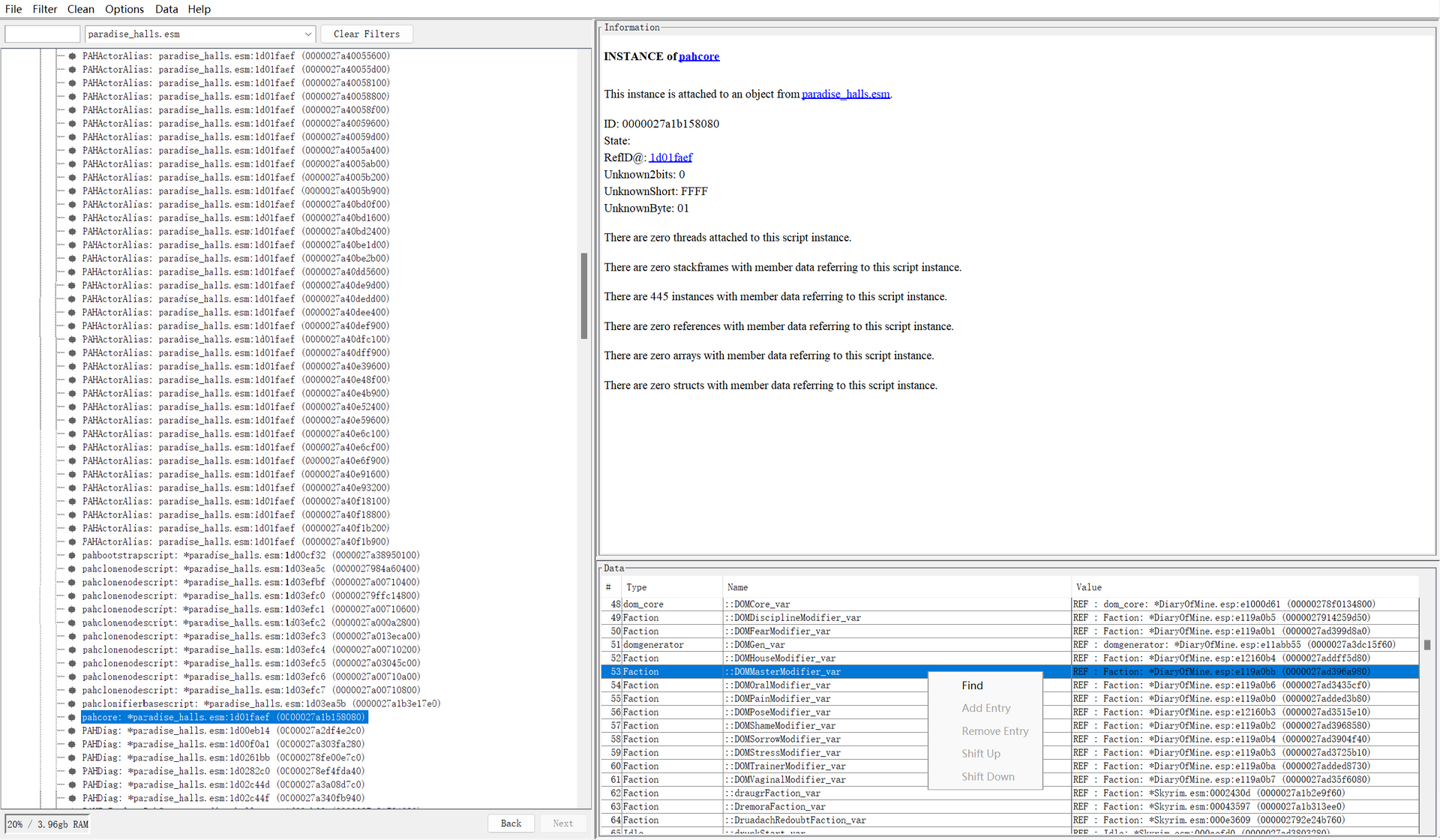Screen dimensions: 1440x840
Task: Select pahclonenodescript 1d03ea5c node
Action: pyautogui.click(x=250, y=568)
